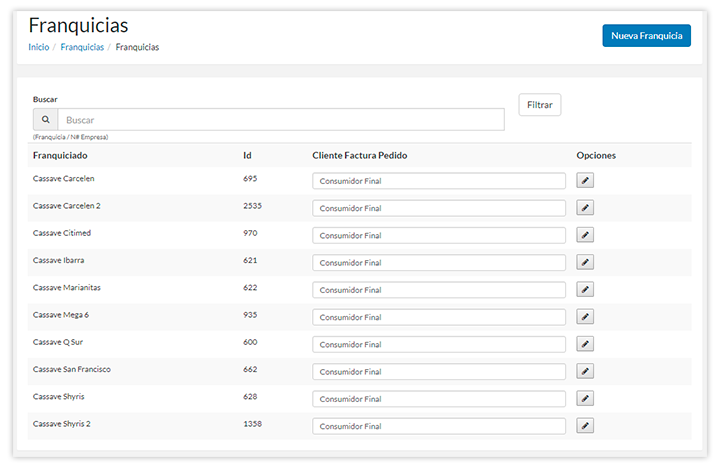
Task: Edit Cassave San Francisco franchise
Action: pos(586,371)
